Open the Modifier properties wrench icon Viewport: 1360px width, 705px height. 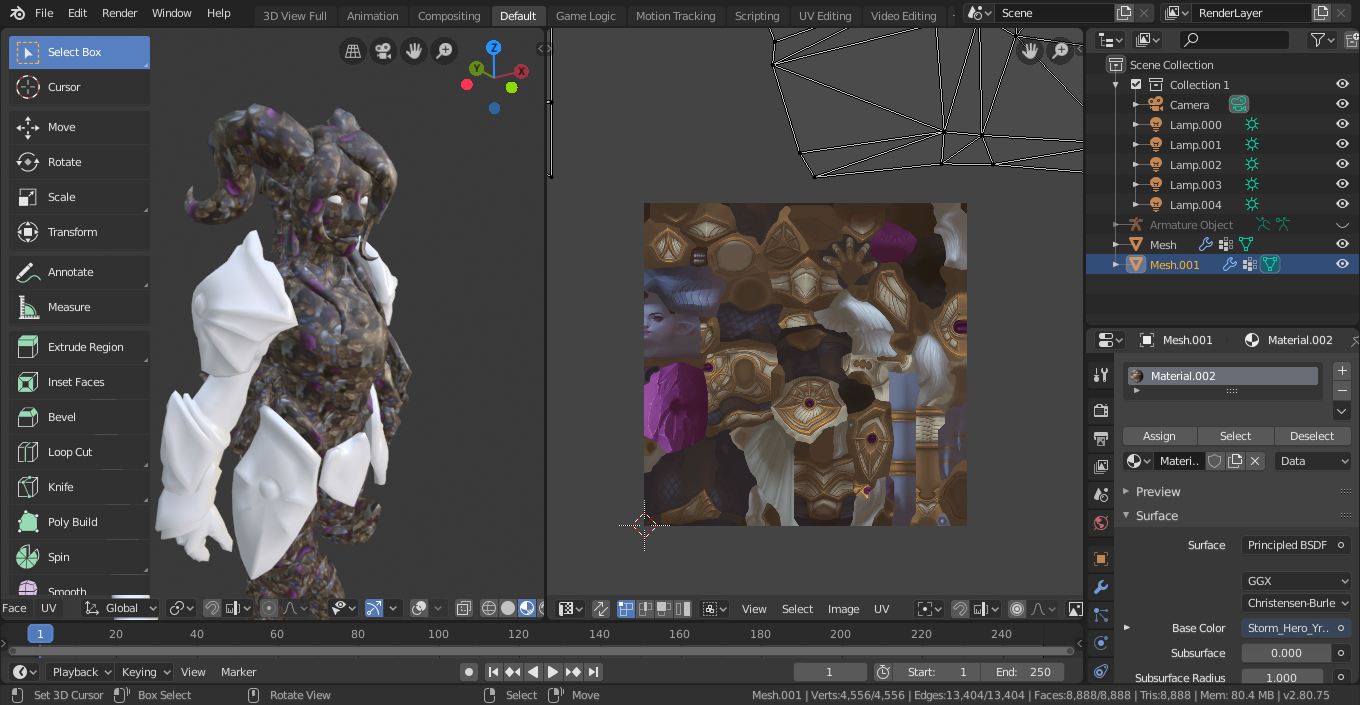click(x=1100, y=587)
